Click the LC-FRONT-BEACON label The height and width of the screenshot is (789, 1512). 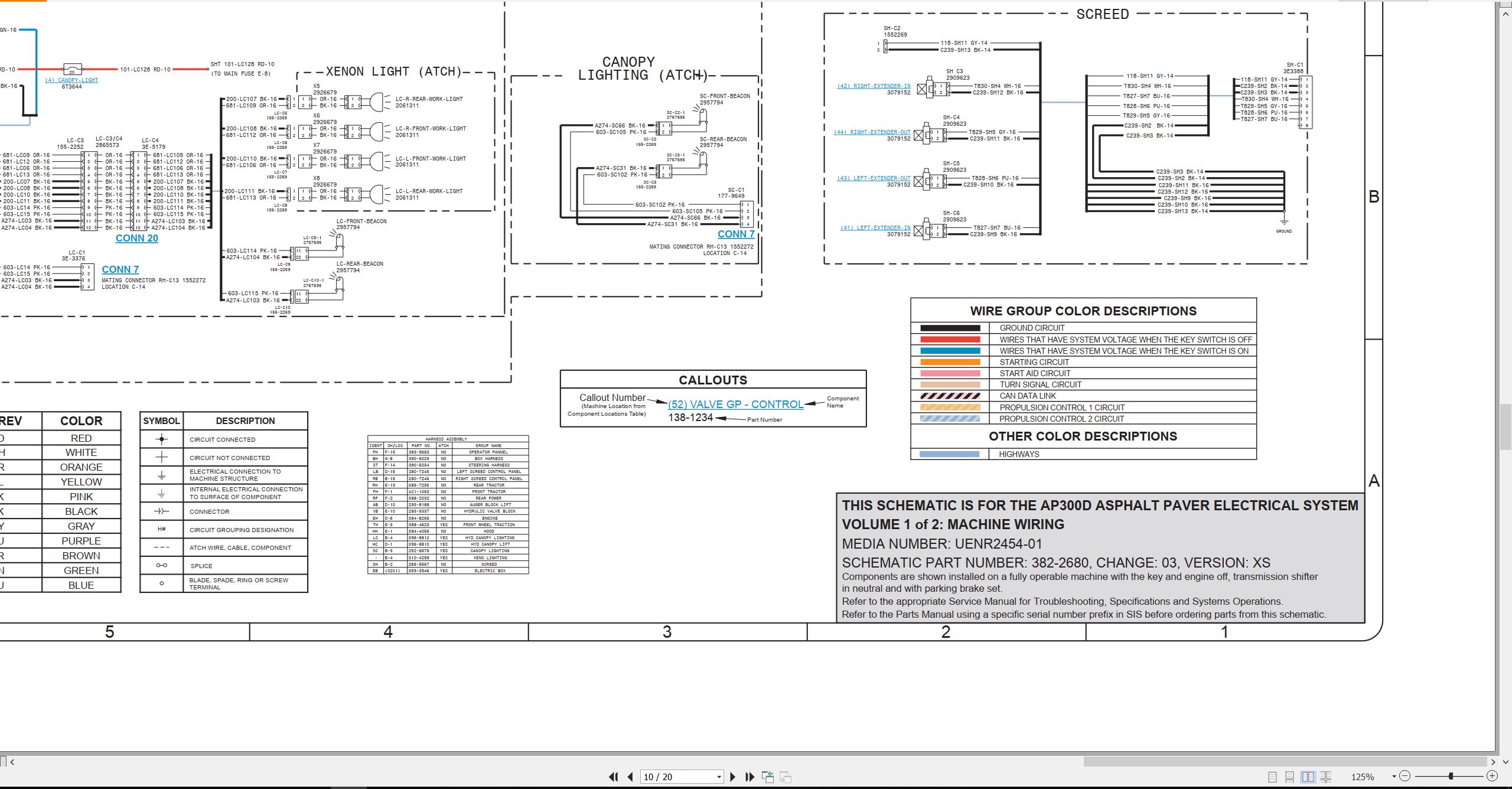pyautogui.click(x=361, y=221)
